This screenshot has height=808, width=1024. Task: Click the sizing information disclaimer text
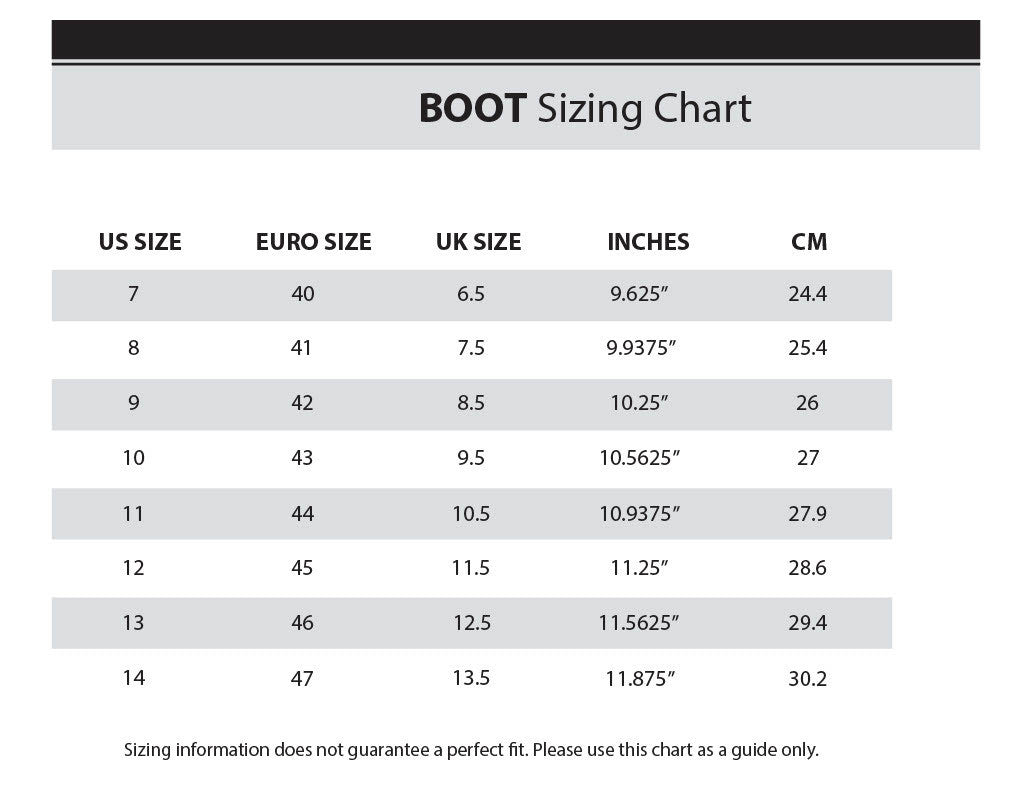point(471,749)
